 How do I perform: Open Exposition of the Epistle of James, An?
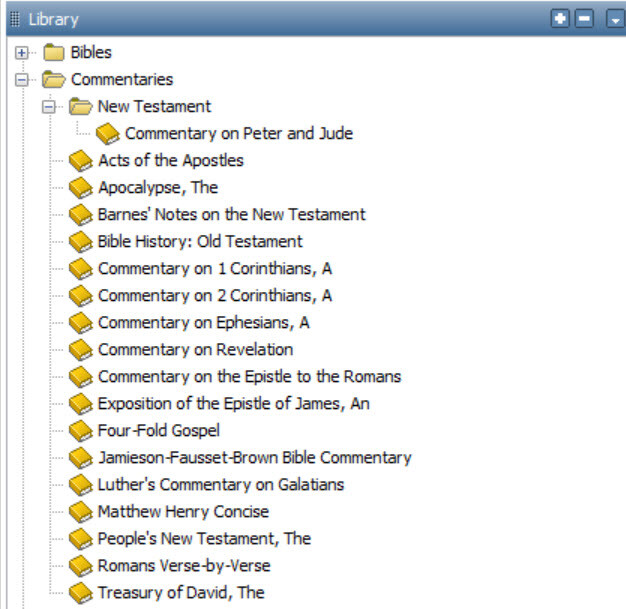click(234, 404)
